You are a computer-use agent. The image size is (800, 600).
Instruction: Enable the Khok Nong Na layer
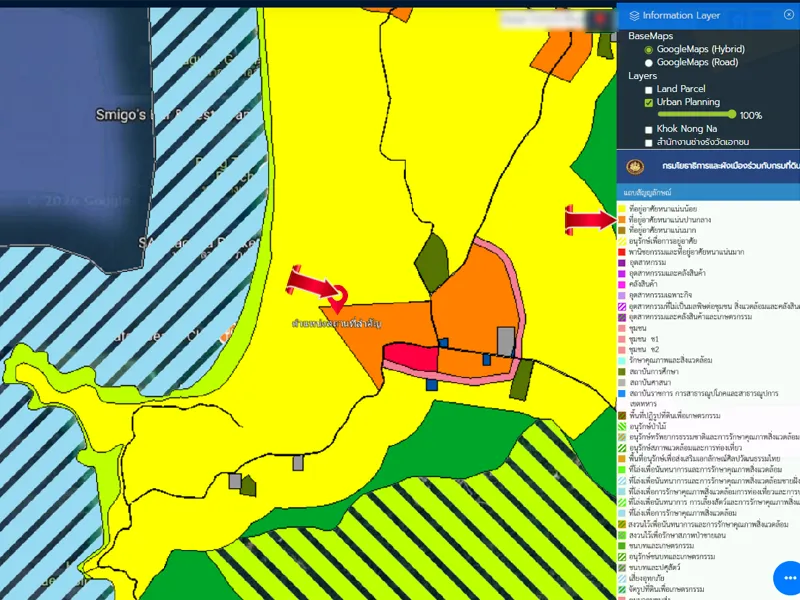[x=649, y=129]
